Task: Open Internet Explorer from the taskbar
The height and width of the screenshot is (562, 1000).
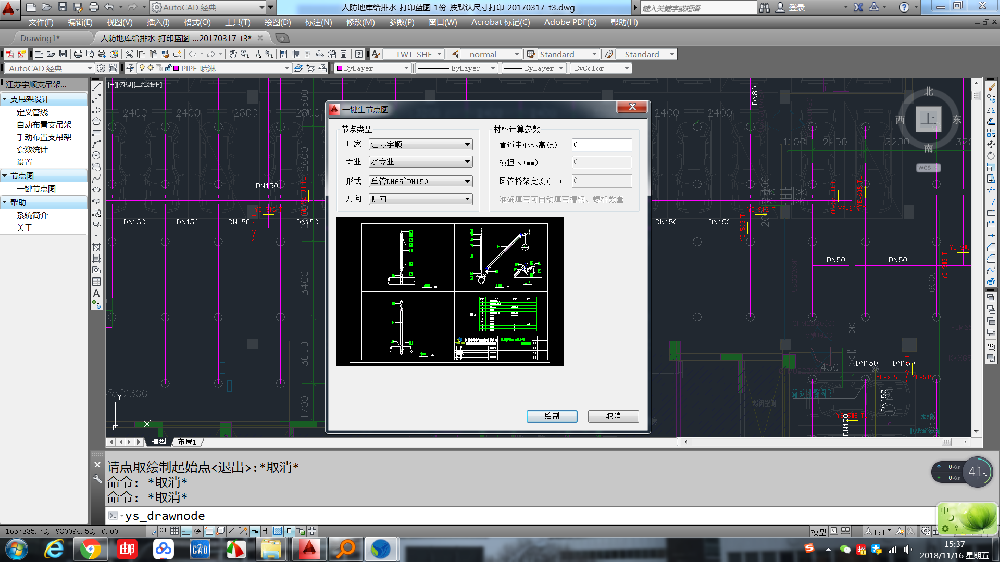Action: tap(54, 548)
